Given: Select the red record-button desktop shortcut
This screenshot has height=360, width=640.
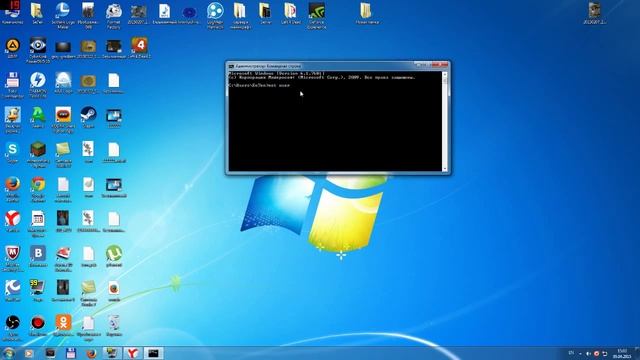Looking at the screenshot, I should pos(38,322).
